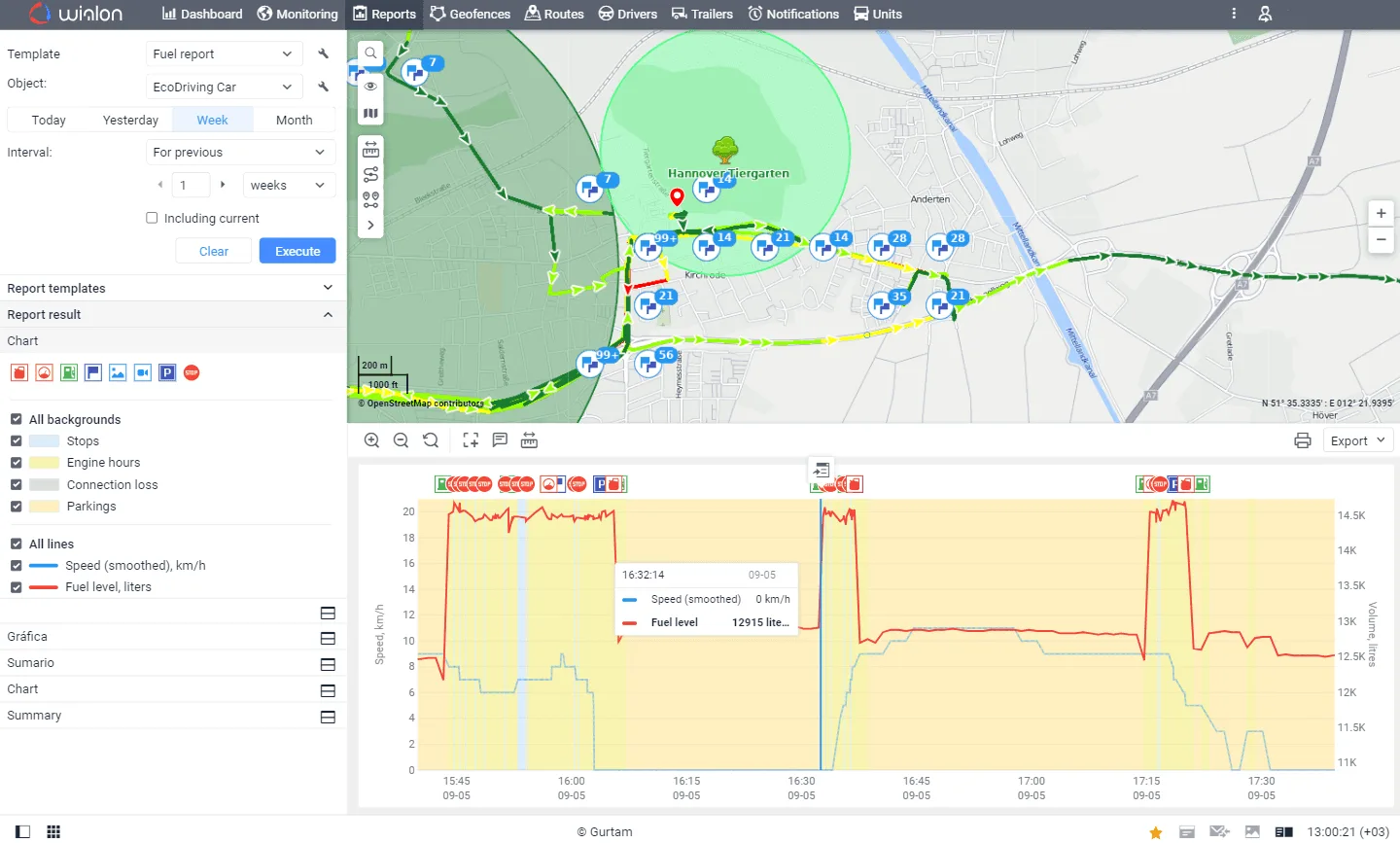Screen dimensions: 1400x843
Task: Click the red stop sign marker icon
Action: 192,372
